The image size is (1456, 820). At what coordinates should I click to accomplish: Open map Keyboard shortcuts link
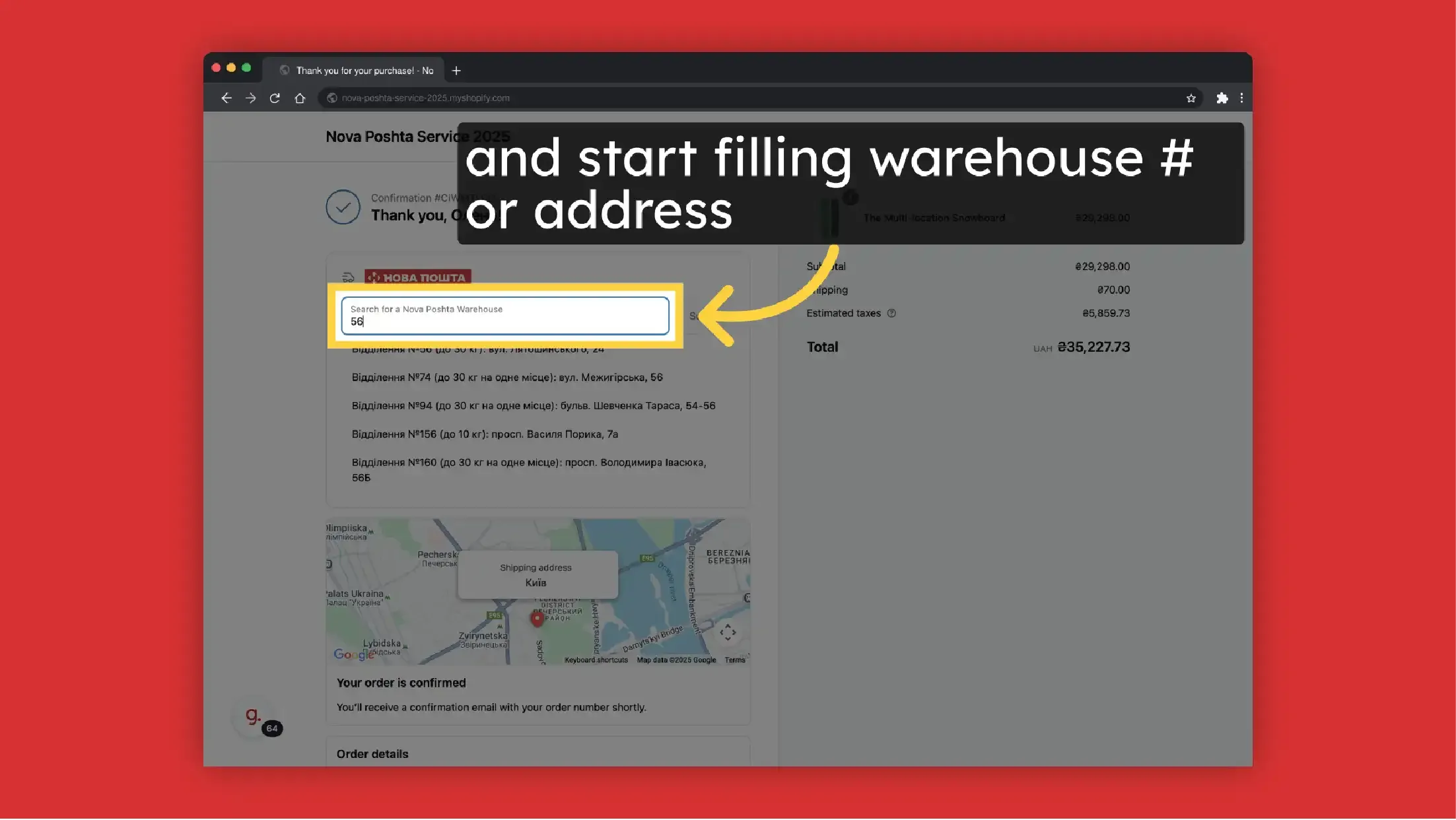[x=596, y=660]
